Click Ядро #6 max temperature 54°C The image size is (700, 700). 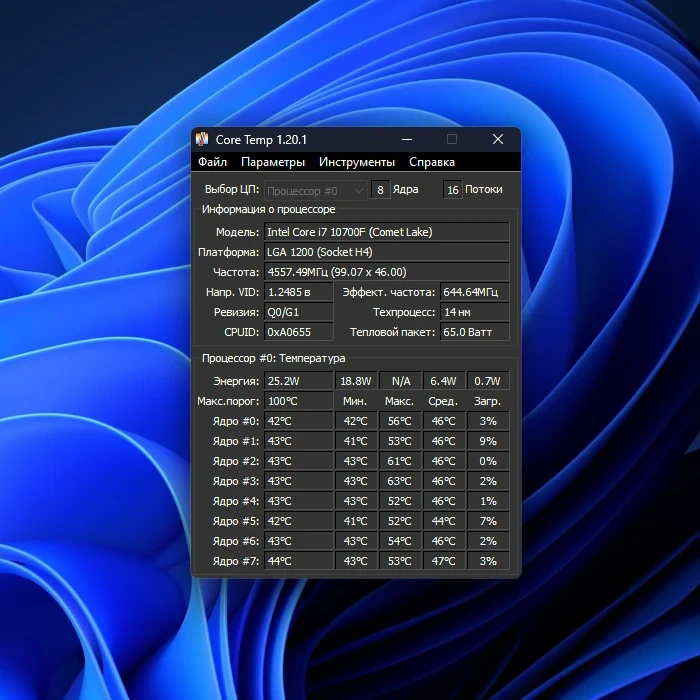[400, 541]
